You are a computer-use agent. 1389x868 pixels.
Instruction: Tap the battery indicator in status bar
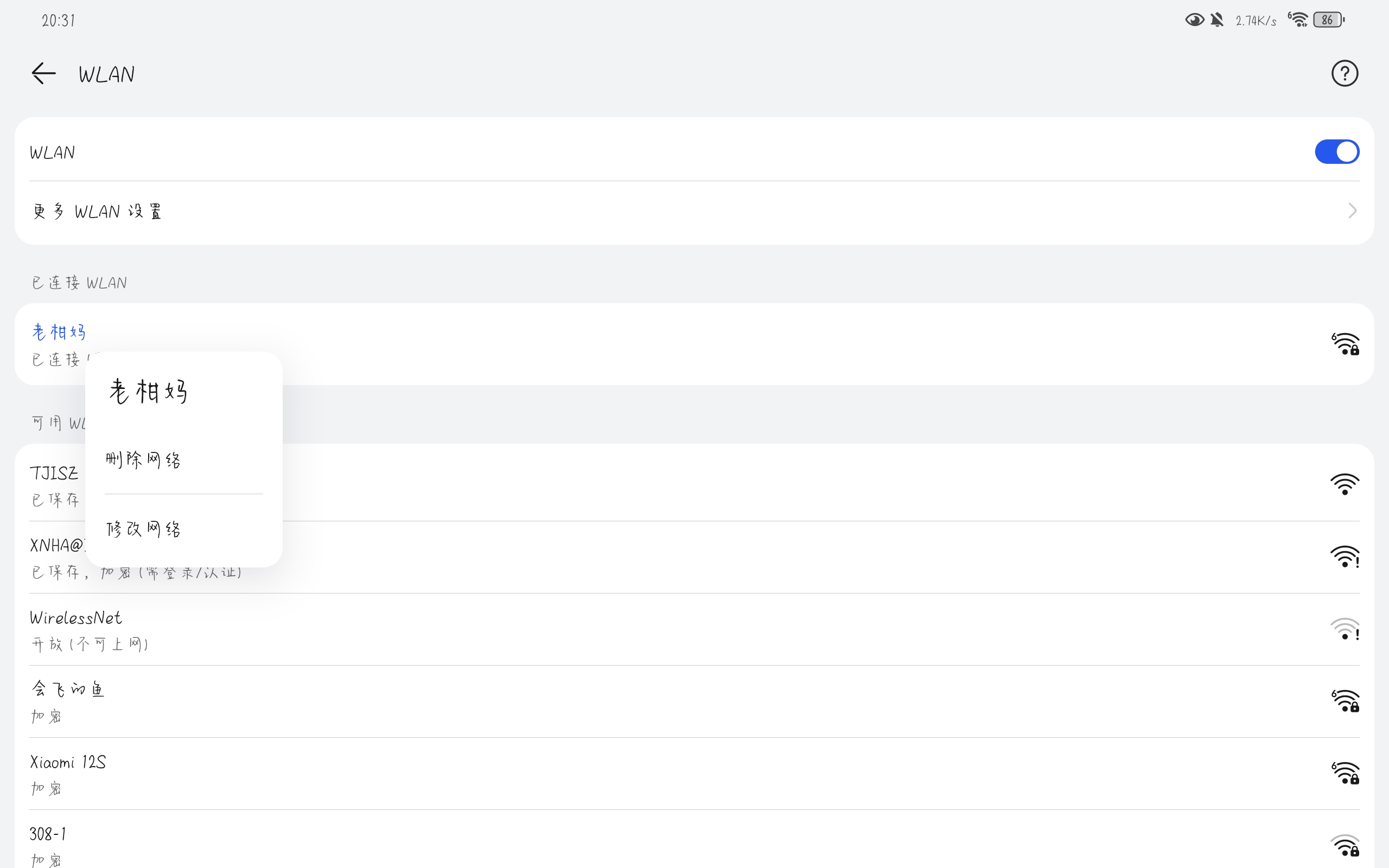point(1329,20)
